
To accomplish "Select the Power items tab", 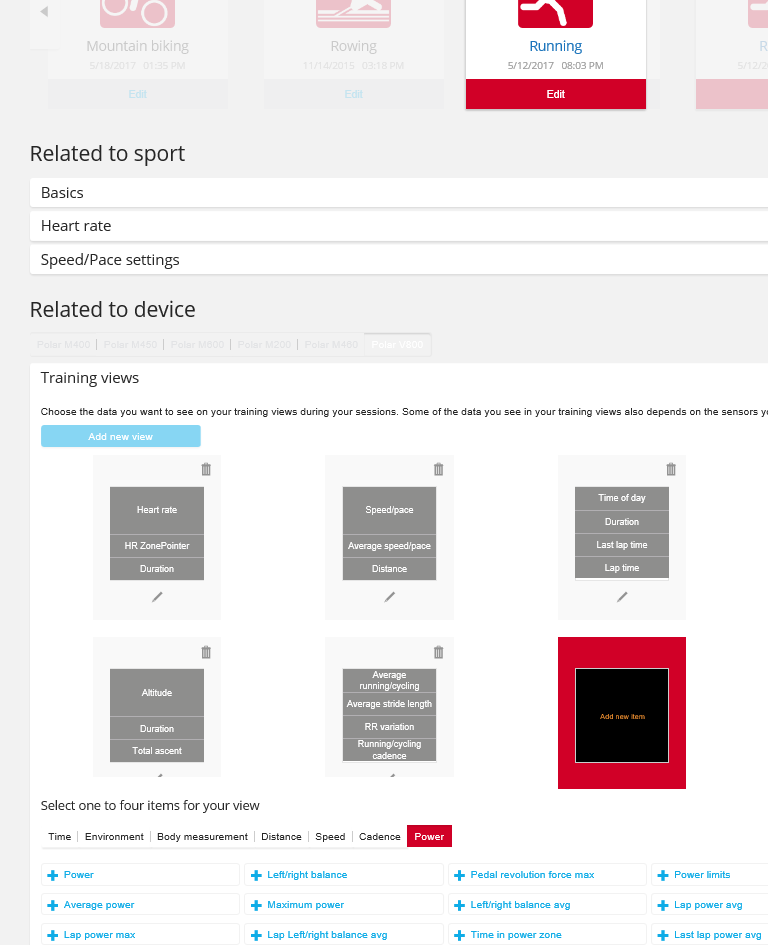I will click(x=429, y=837).
